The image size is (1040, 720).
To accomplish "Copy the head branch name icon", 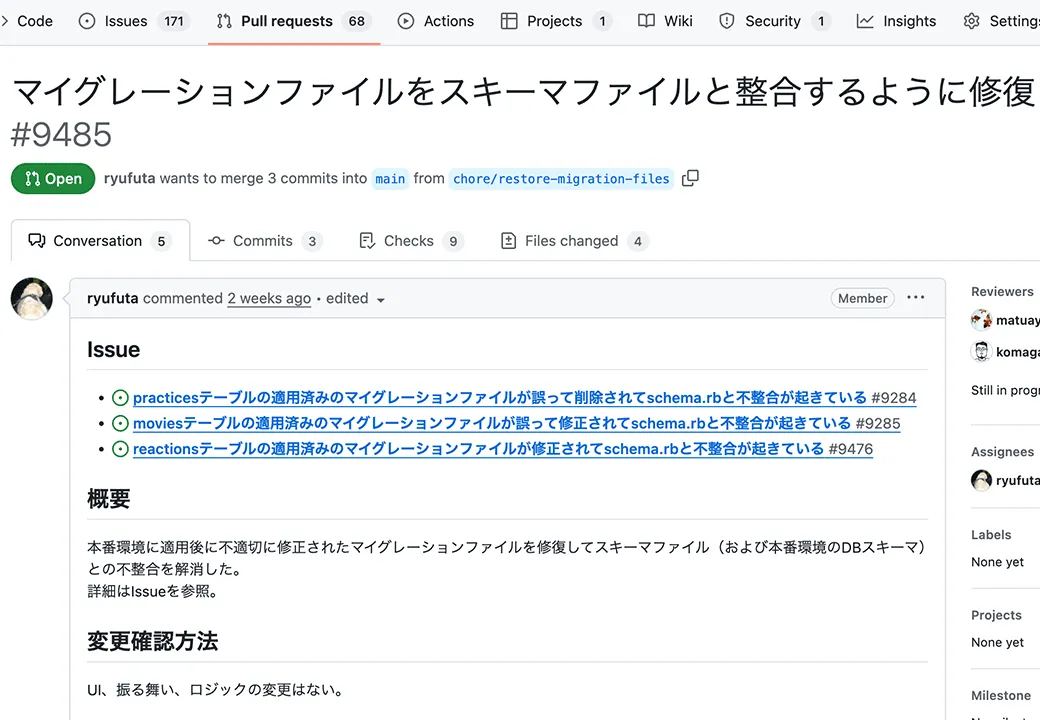I will (690, 178).
